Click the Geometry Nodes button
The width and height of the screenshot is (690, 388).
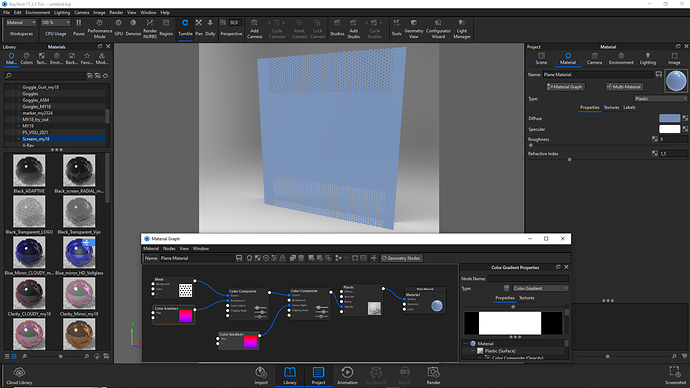tap(401, 258)
